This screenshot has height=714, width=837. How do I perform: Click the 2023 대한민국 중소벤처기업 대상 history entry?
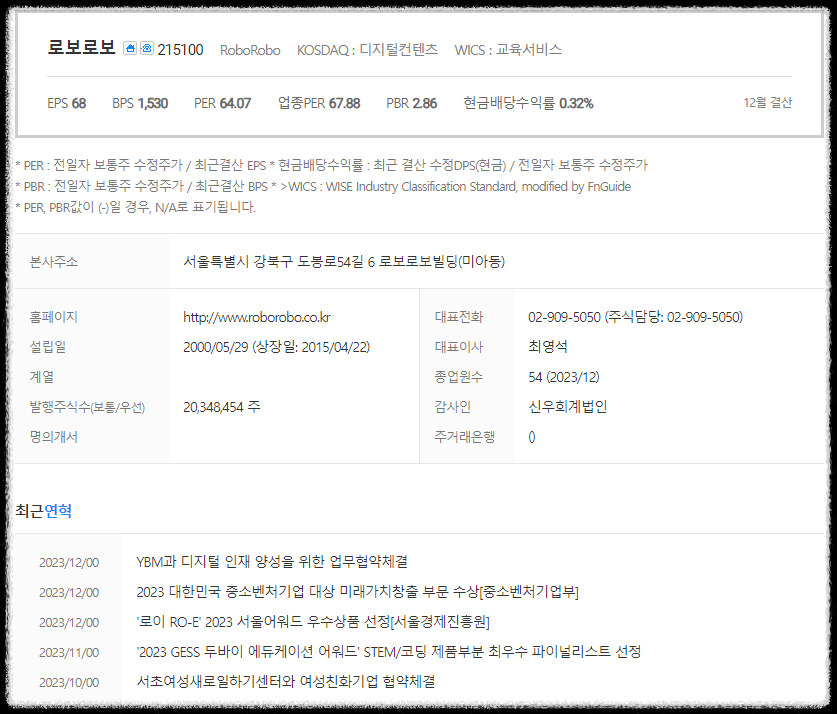(358, 592)
